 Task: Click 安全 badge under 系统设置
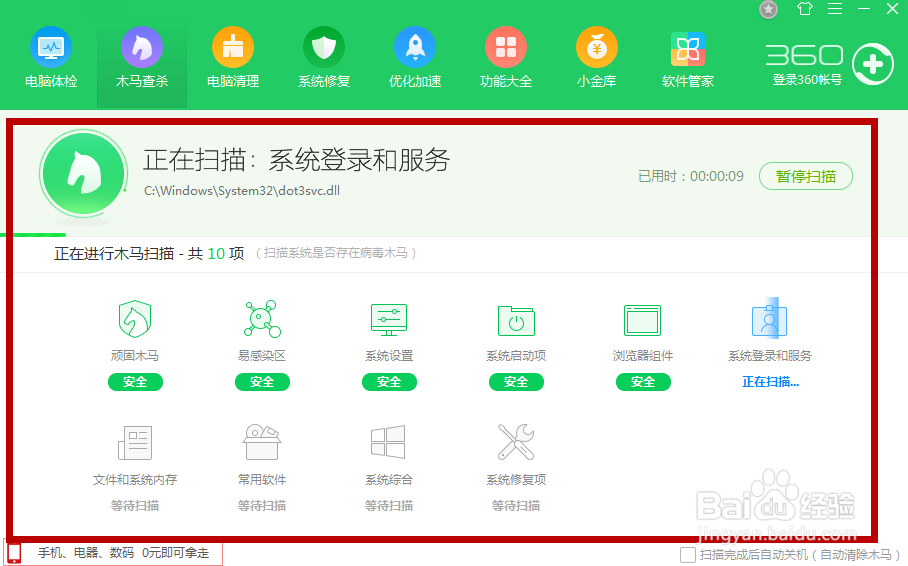(389, 382)
